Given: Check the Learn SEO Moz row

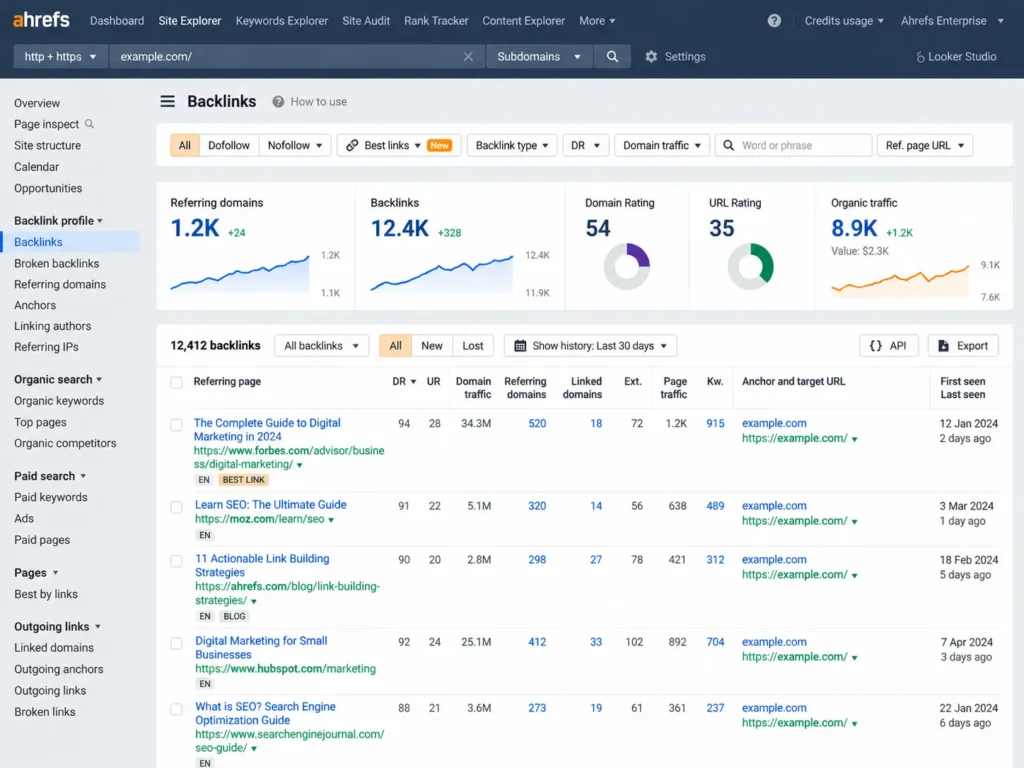Looking at the screenshot, I should tap(176, 507).
